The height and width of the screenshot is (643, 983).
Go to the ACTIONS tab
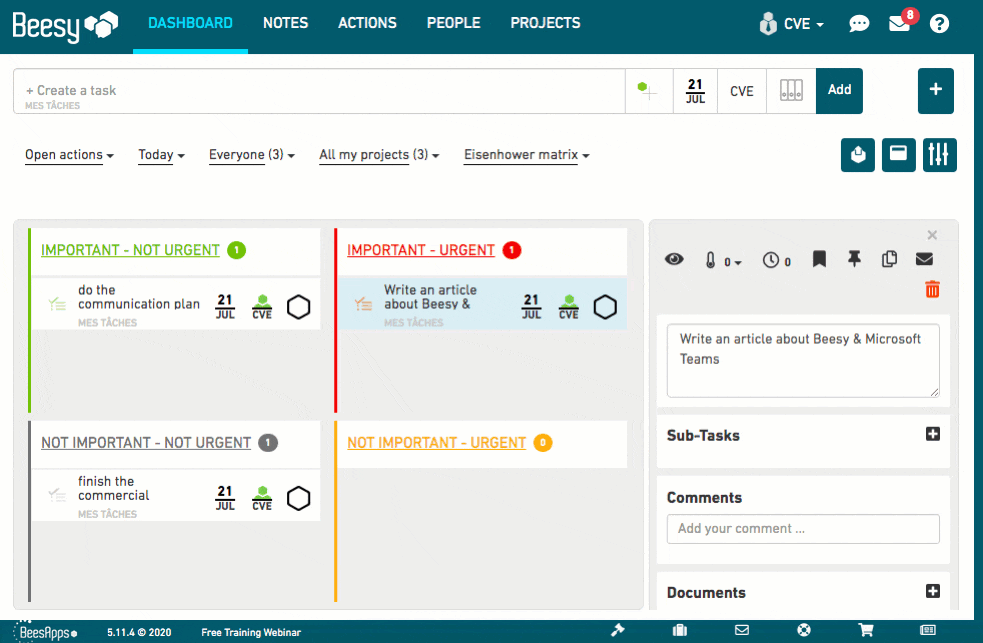(367, 23)
